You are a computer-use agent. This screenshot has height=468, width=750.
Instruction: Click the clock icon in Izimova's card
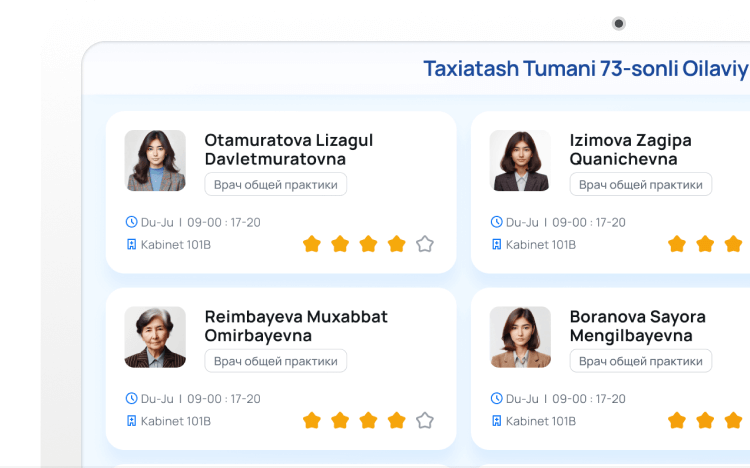point(496,222)
